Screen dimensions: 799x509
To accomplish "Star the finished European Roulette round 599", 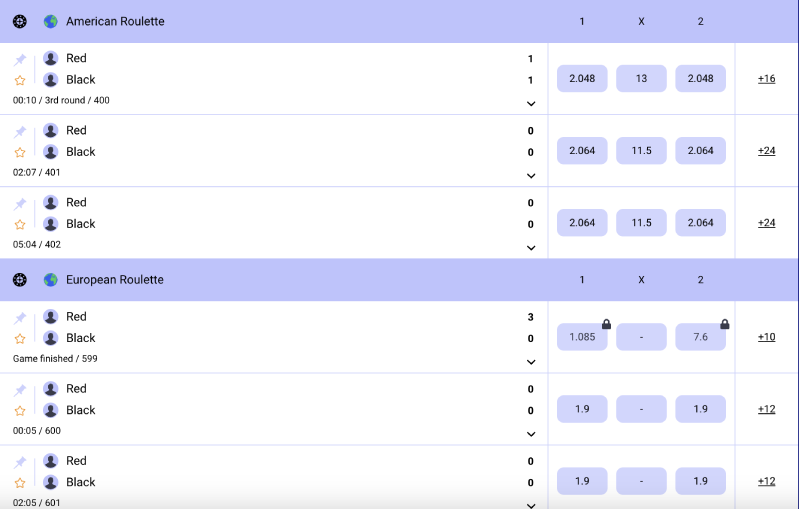I will click(x=20, y=339).
